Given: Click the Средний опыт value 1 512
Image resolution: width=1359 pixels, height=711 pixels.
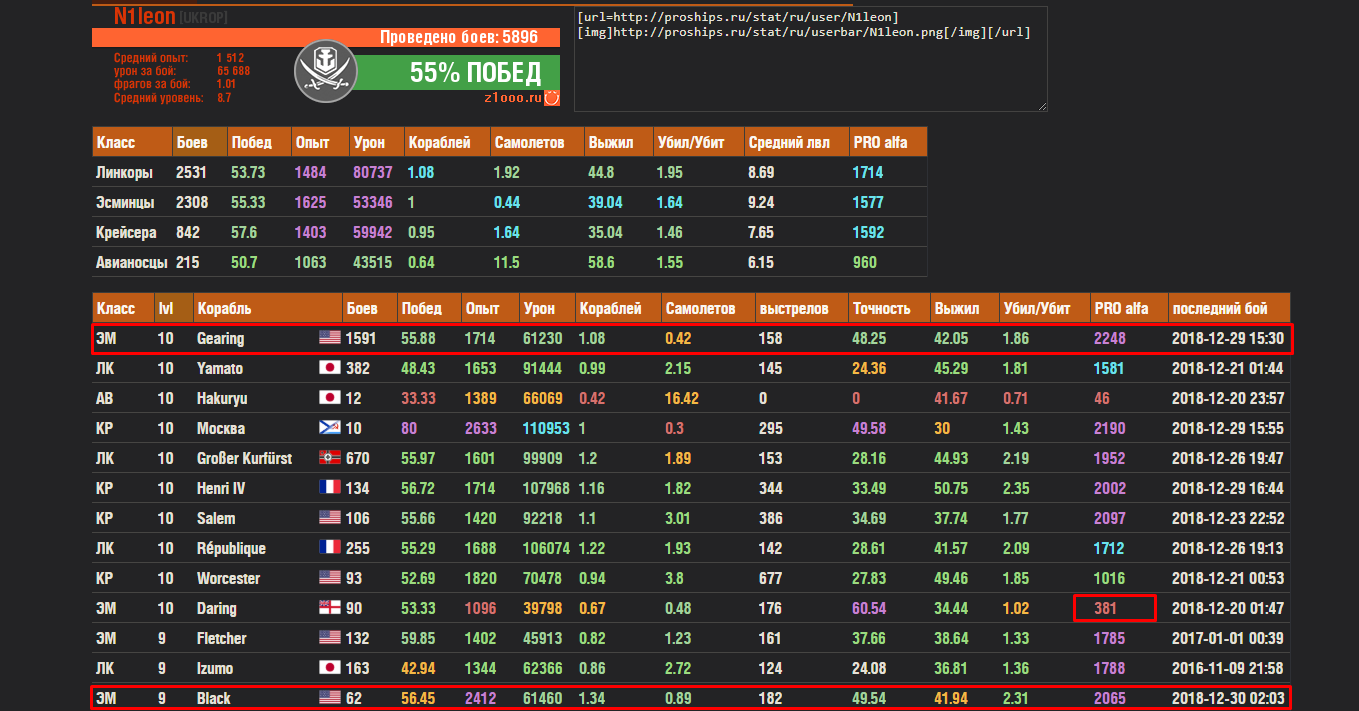Looking at the screenshot, I should [230, 59].
